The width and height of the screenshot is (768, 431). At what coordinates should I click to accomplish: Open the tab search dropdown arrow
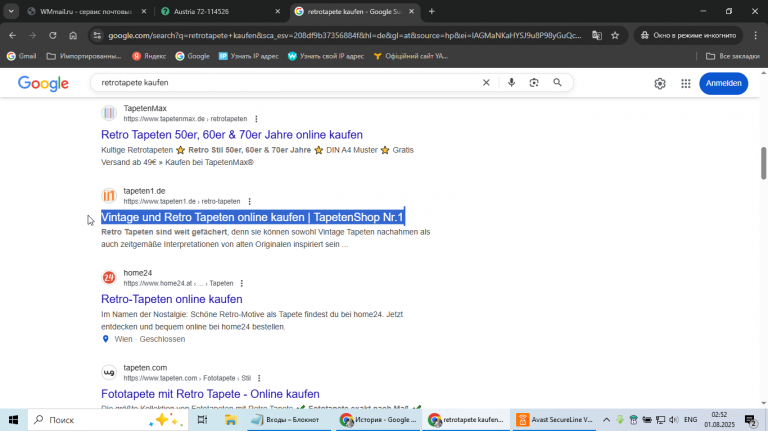point(11,11)
